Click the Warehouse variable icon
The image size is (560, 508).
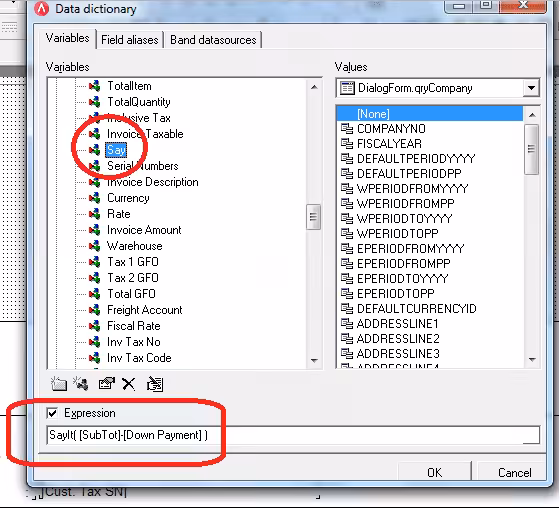95,246
